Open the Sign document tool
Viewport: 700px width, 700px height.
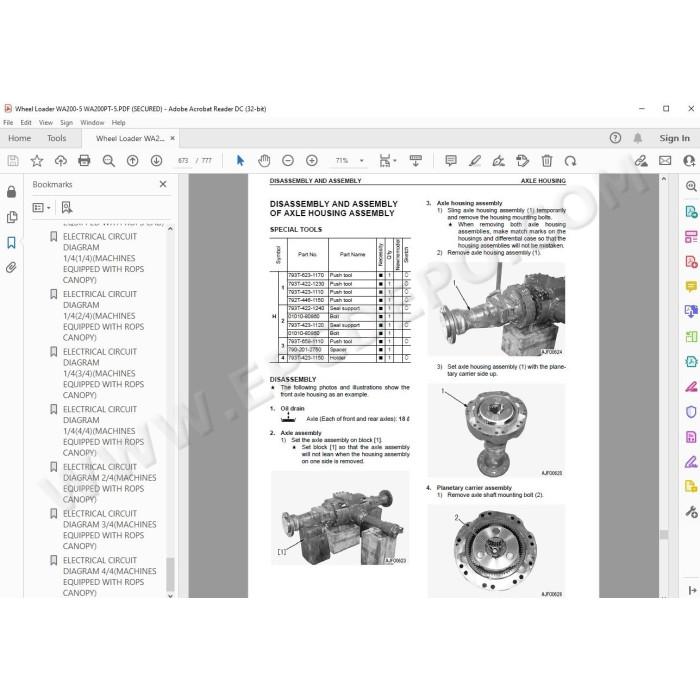pos(498,161)
